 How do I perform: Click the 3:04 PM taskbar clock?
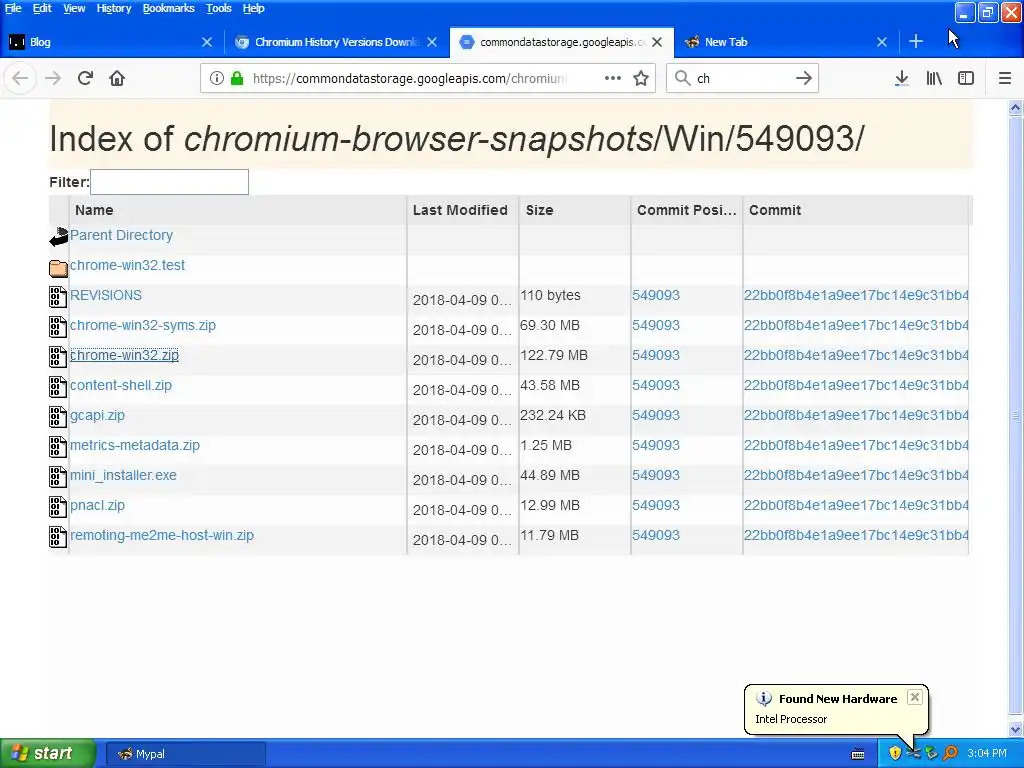click(x=987, y=754)
